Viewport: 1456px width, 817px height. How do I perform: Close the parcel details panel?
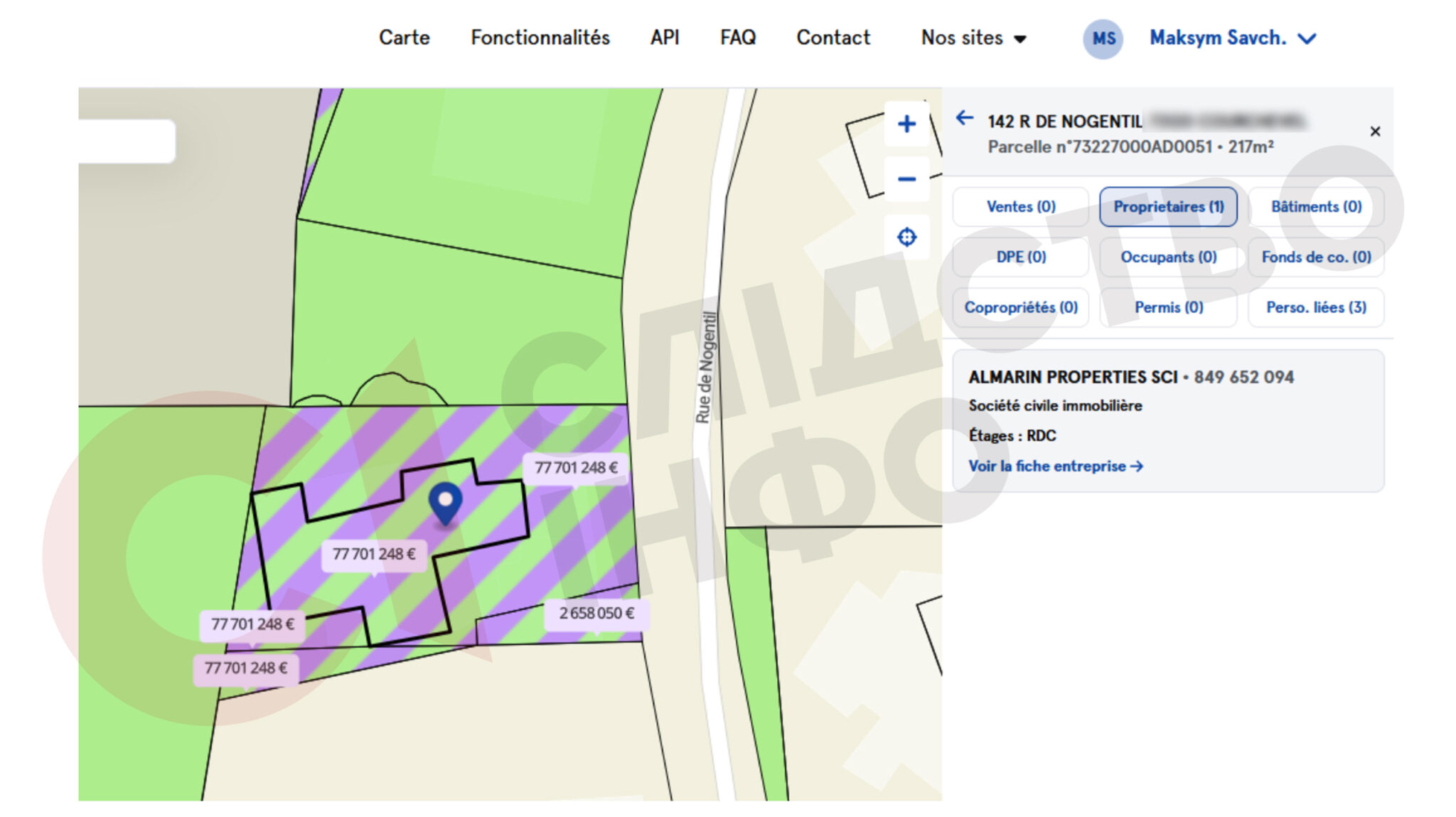click(x=1375, y=132)
